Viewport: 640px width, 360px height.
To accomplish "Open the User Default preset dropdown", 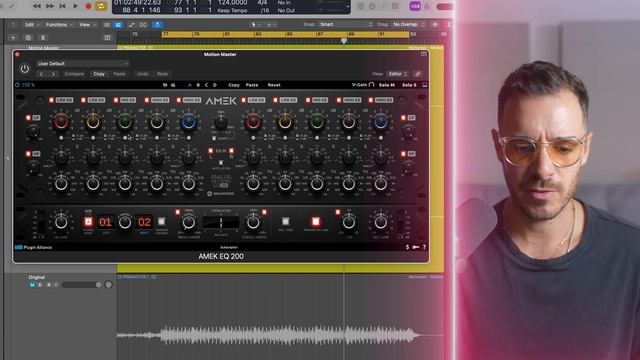I will [x=82, y=64].
